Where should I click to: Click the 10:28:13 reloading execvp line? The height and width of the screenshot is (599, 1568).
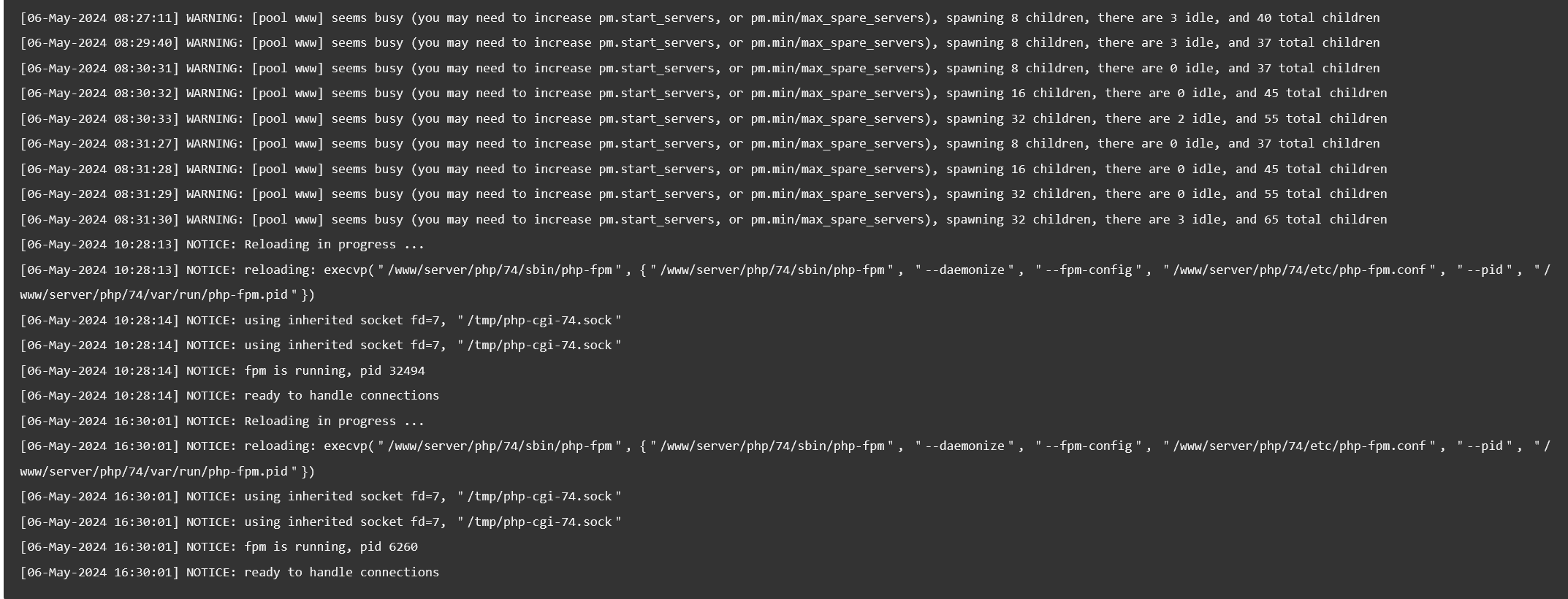tap(785, 282)
